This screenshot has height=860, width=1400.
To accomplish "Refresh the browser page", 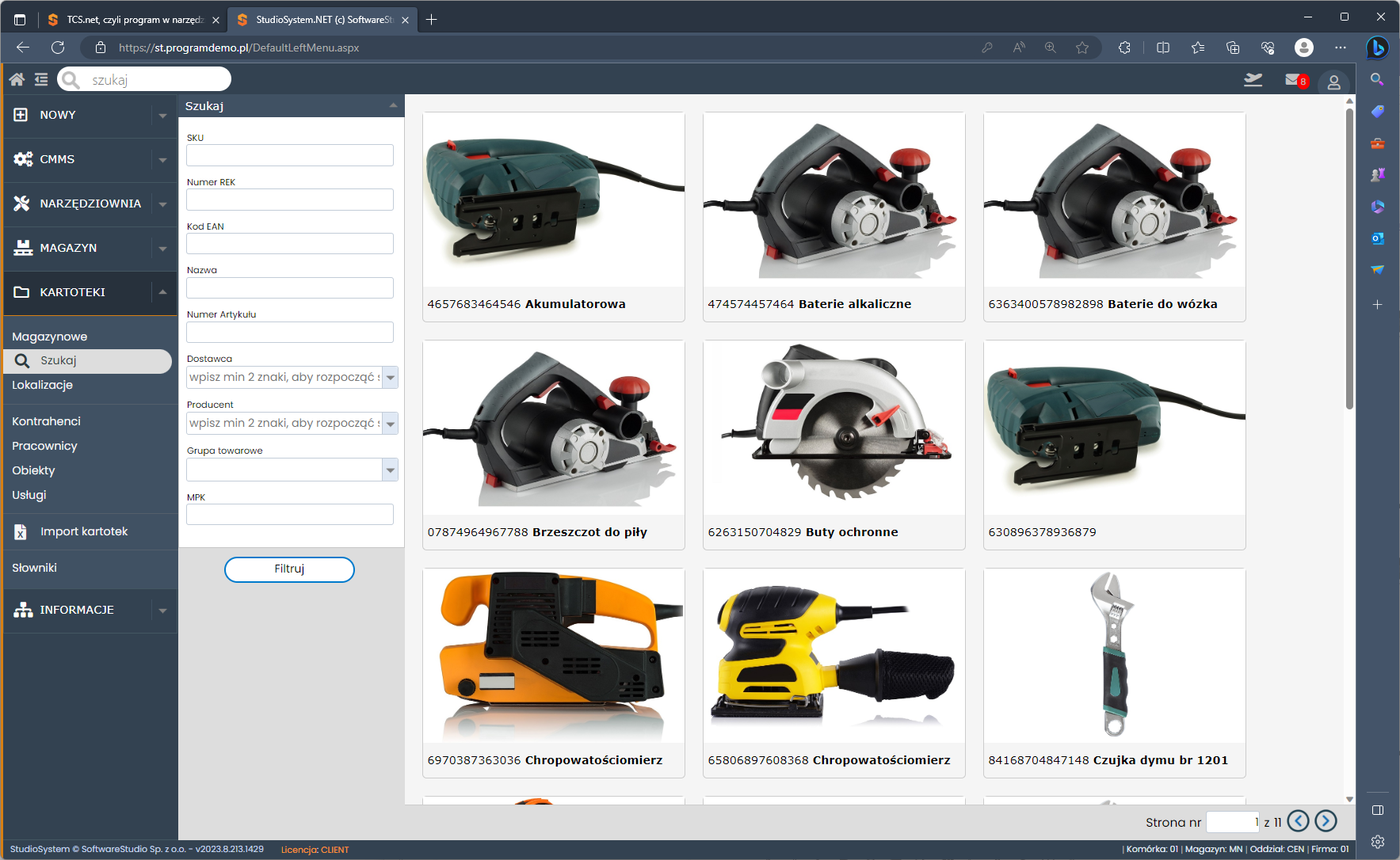I will [58, 48].
